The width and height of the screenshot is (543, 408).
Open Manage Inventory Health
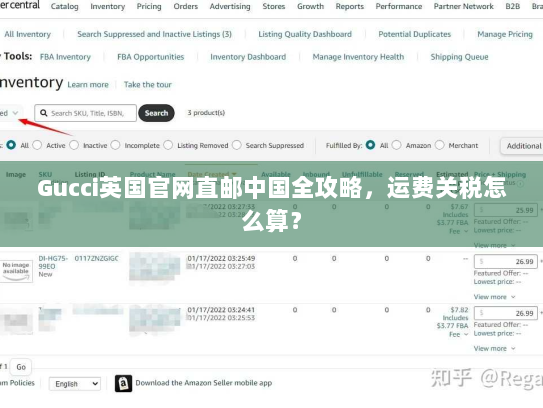tap(358, 57)
